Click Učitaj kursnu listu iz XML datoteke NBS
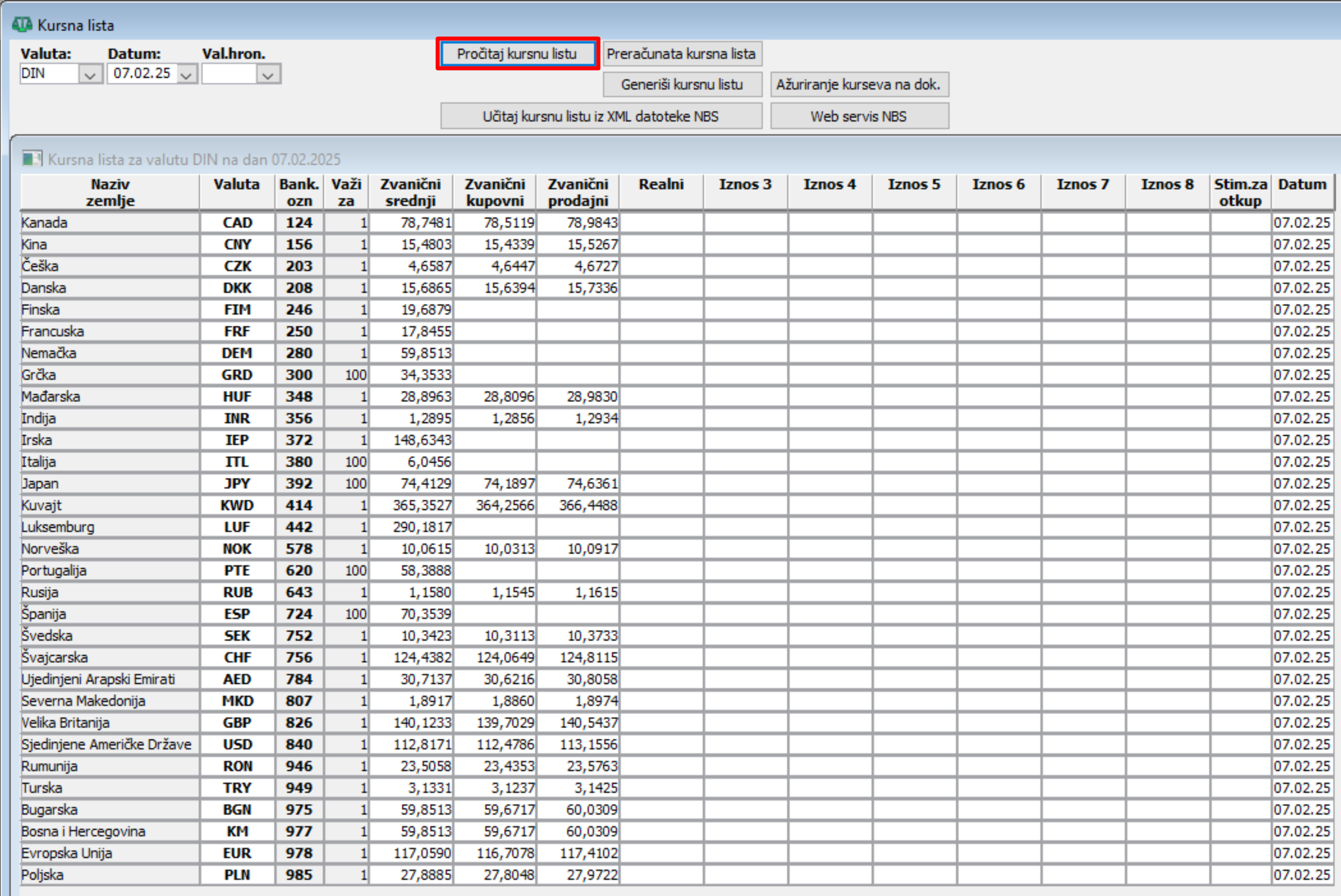 (600, 117)
